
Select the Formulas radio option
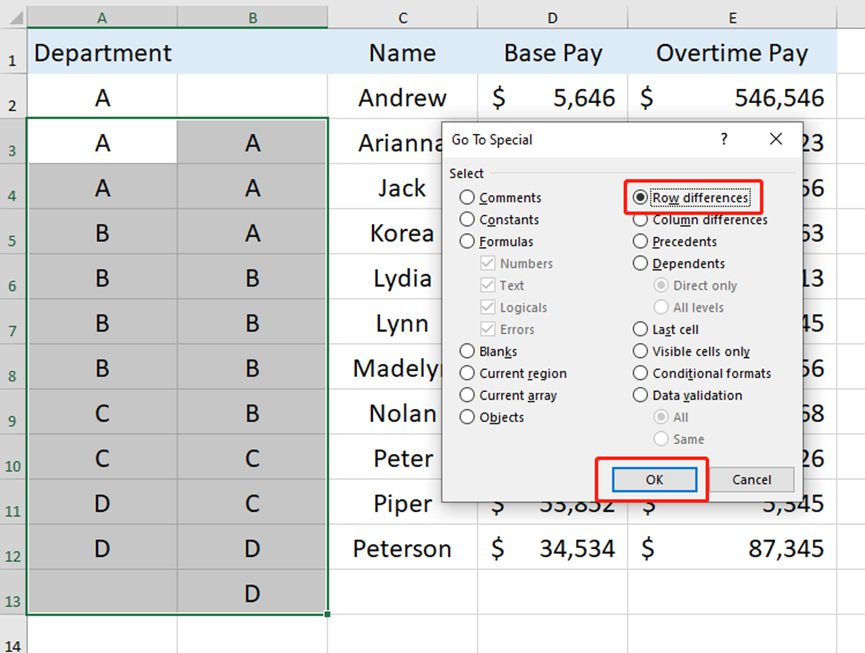(x=496, y=242)
